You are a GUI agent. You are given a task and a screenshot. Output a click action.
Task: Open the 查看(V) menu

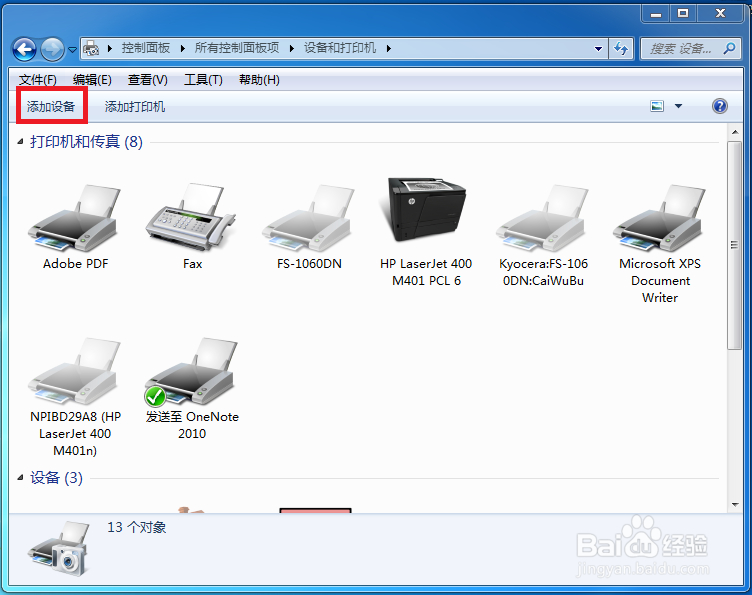click(x=148, y=80)
